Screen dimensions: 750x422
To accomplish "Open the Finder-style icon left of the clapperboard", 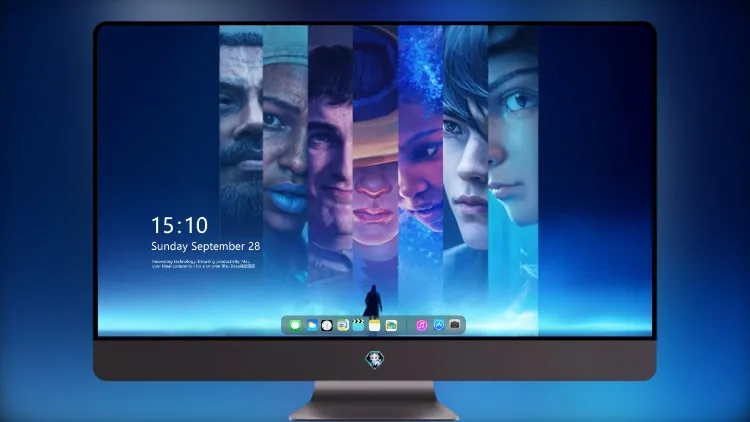I will point(342,325).
